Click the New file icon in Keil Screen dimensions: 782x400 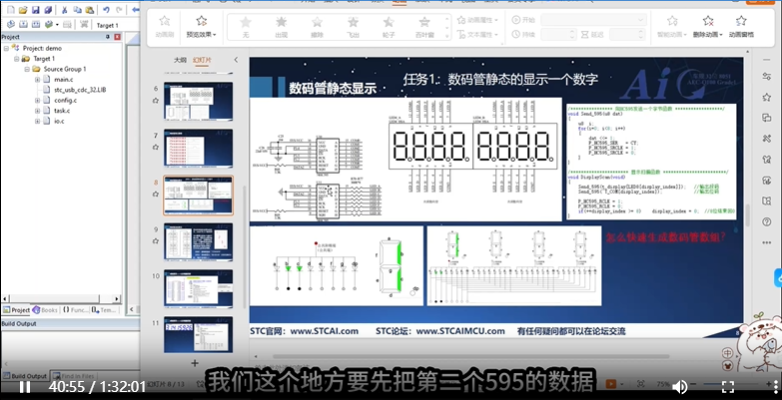point(11,9)
